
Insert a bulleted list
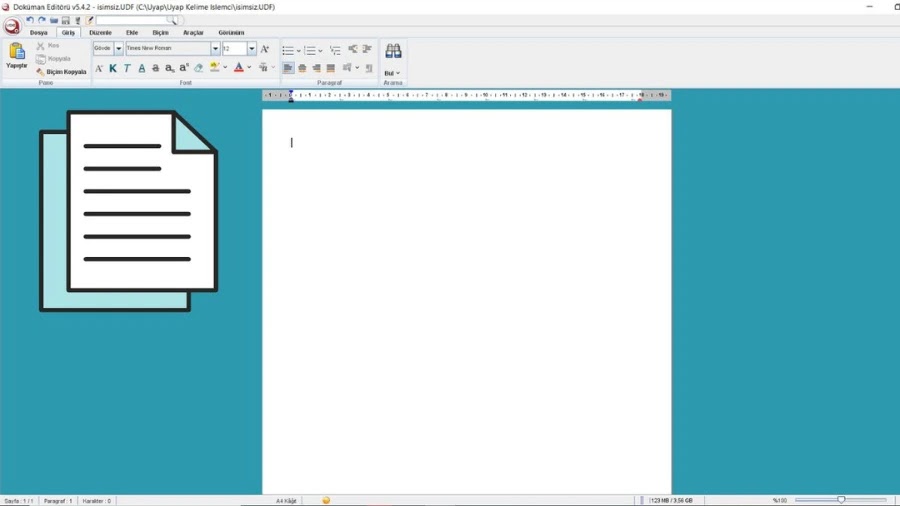(x=288, y=50)
